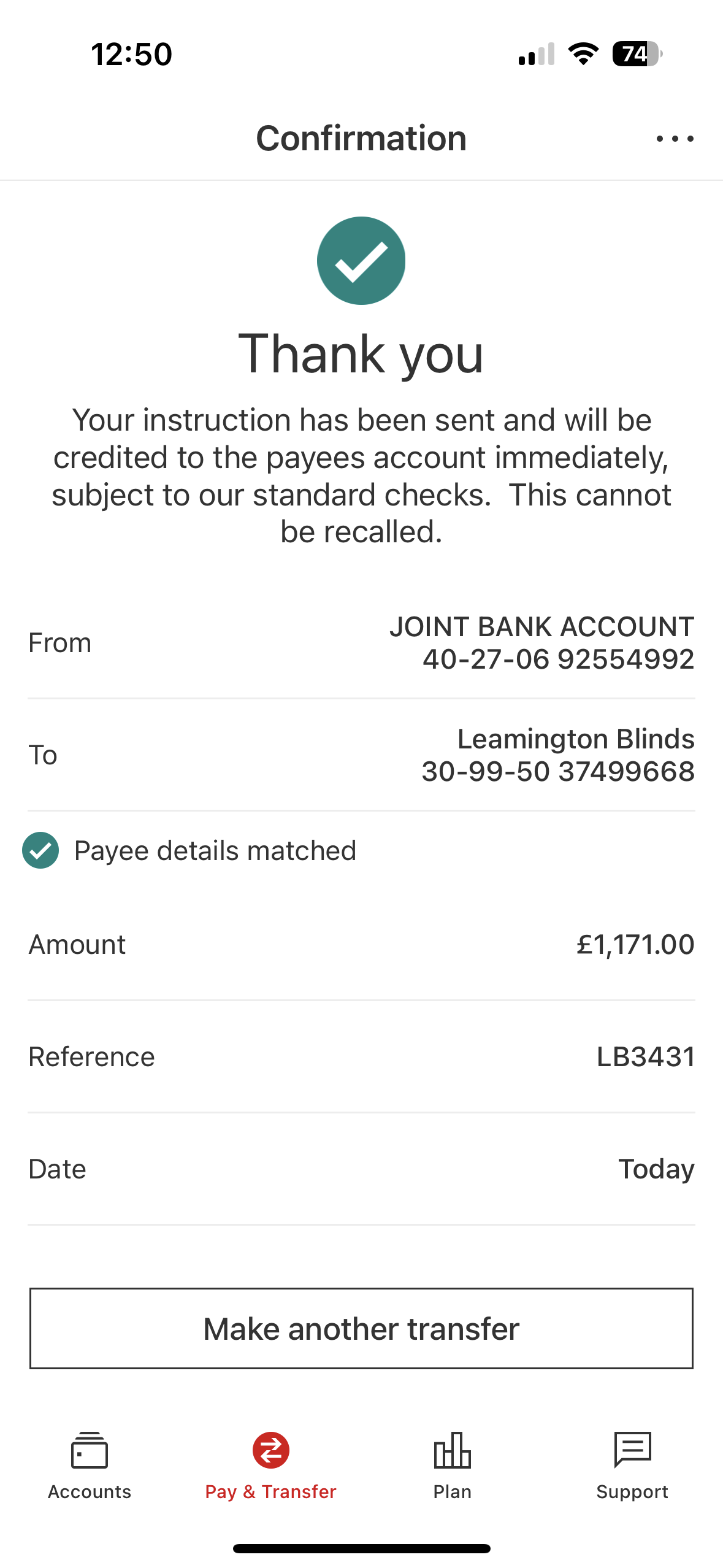723x1568 pixels.
Task: Open the Plan bar chart icon
Action: tap(452, 1450)
